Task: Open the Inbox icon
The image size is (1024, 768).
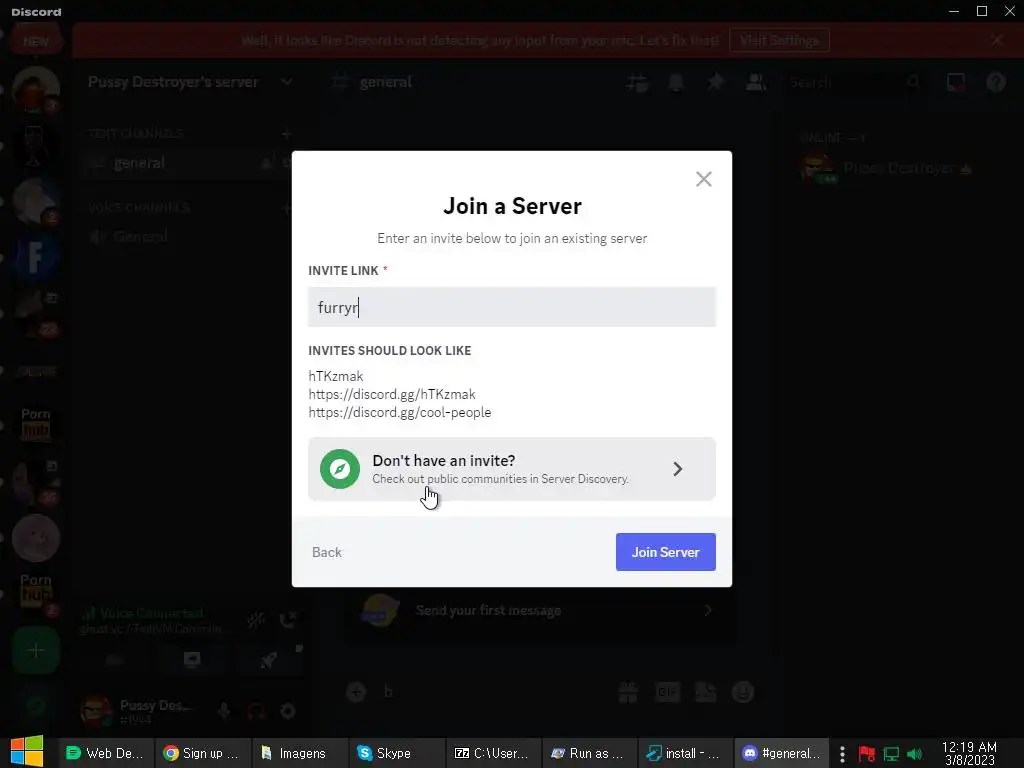Action: pos(955,82)
